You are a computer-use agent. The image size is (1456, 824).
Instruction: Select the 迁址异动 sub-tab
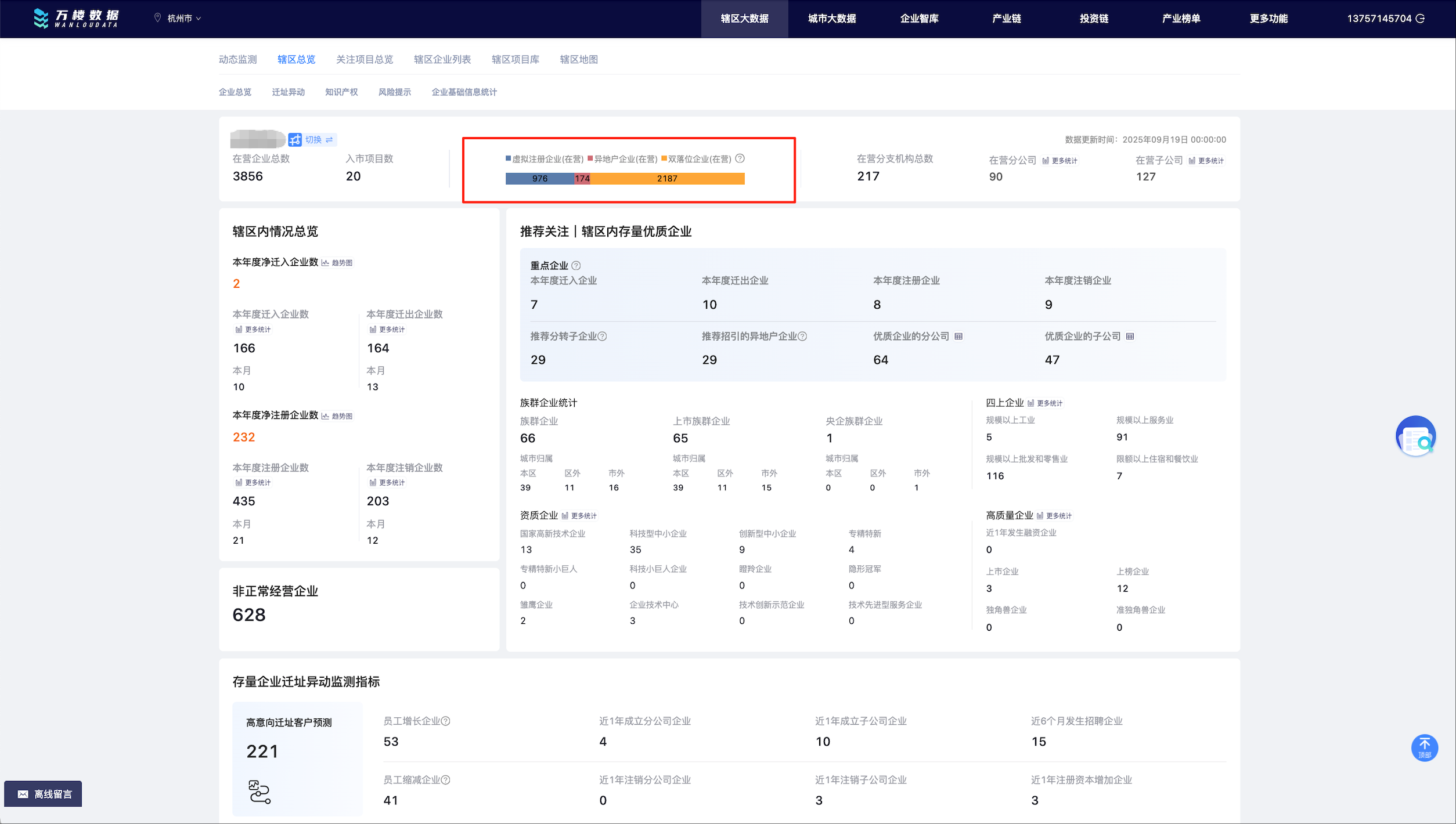[288, 92]
